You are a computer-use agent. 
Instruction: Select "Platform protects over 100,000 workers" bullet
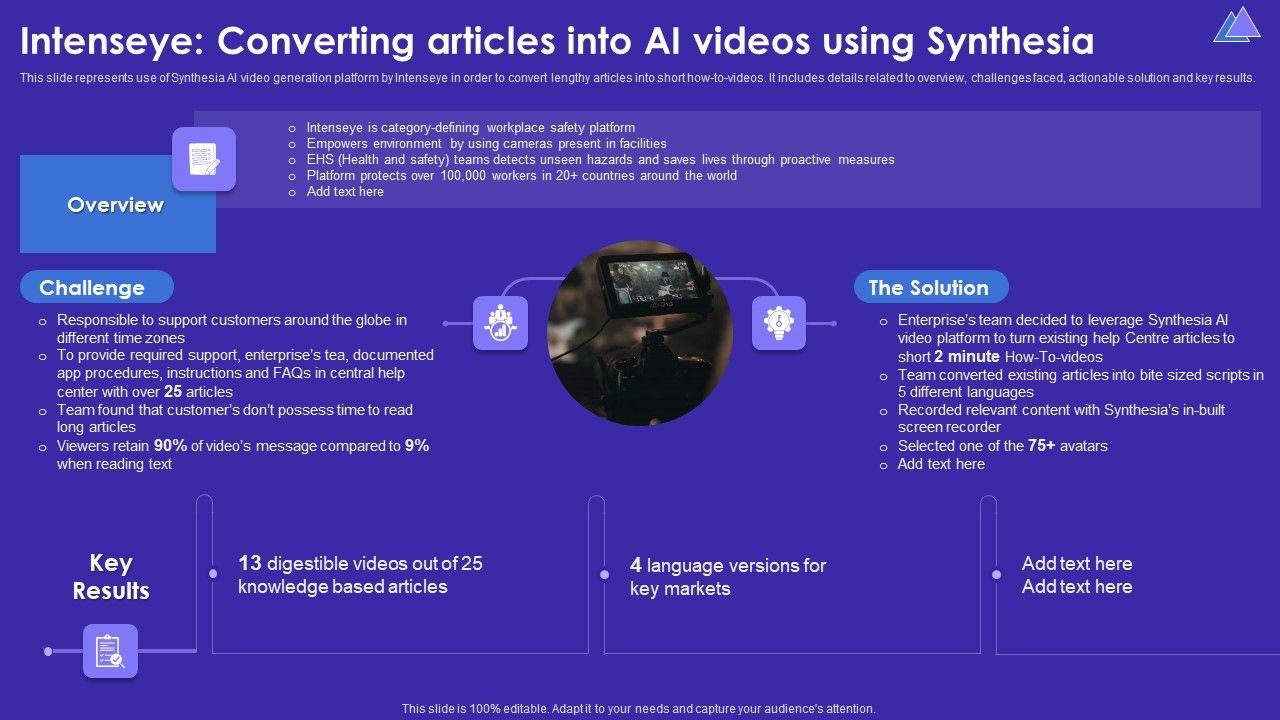pyautogui.click(x=522, y=176)
